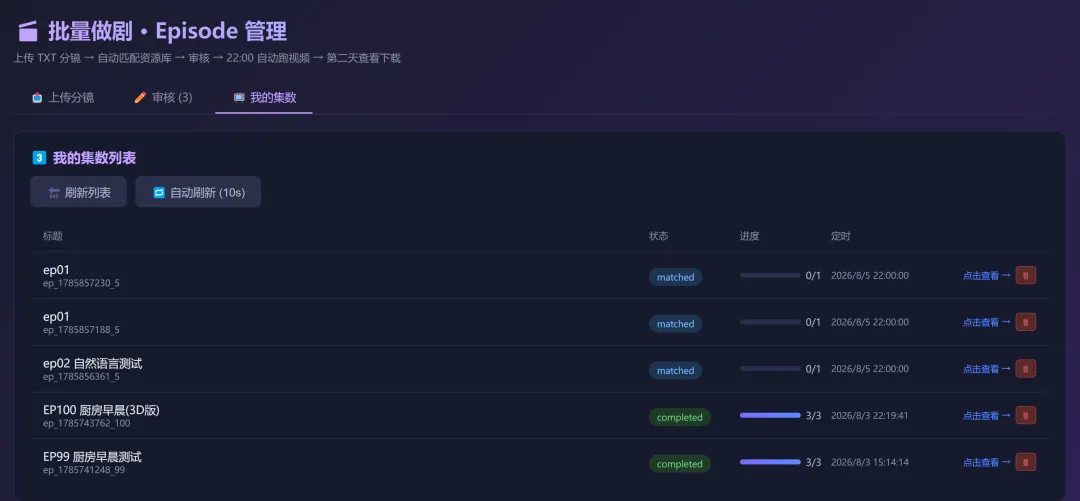
Task: Delete the ep_1785857230_5 episode
Action: tap(1026, 276)
